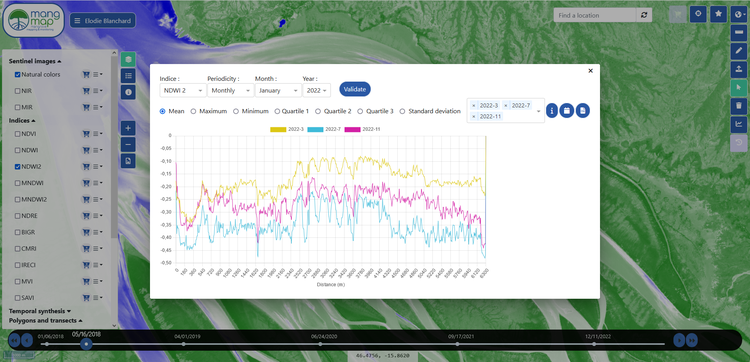Click the calendar icon in dialog
The height and width of the screenshot is (362, 750).
[x=567, y=110]
